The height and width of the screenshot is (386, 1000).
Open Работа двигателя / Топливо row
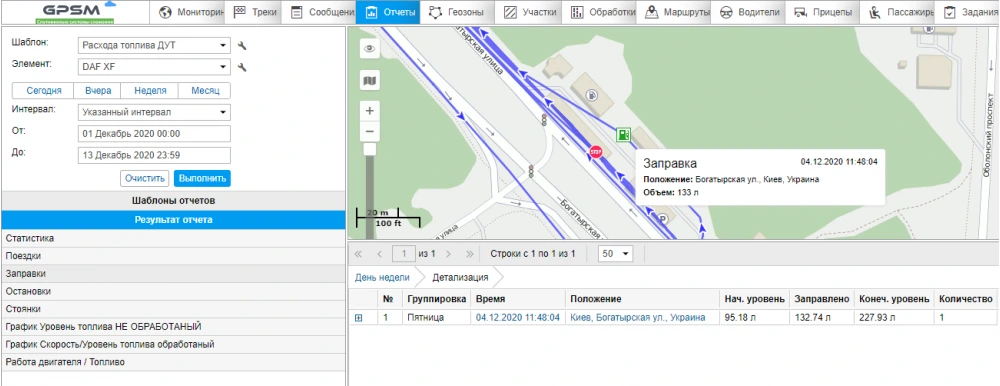tap(173, 362)
